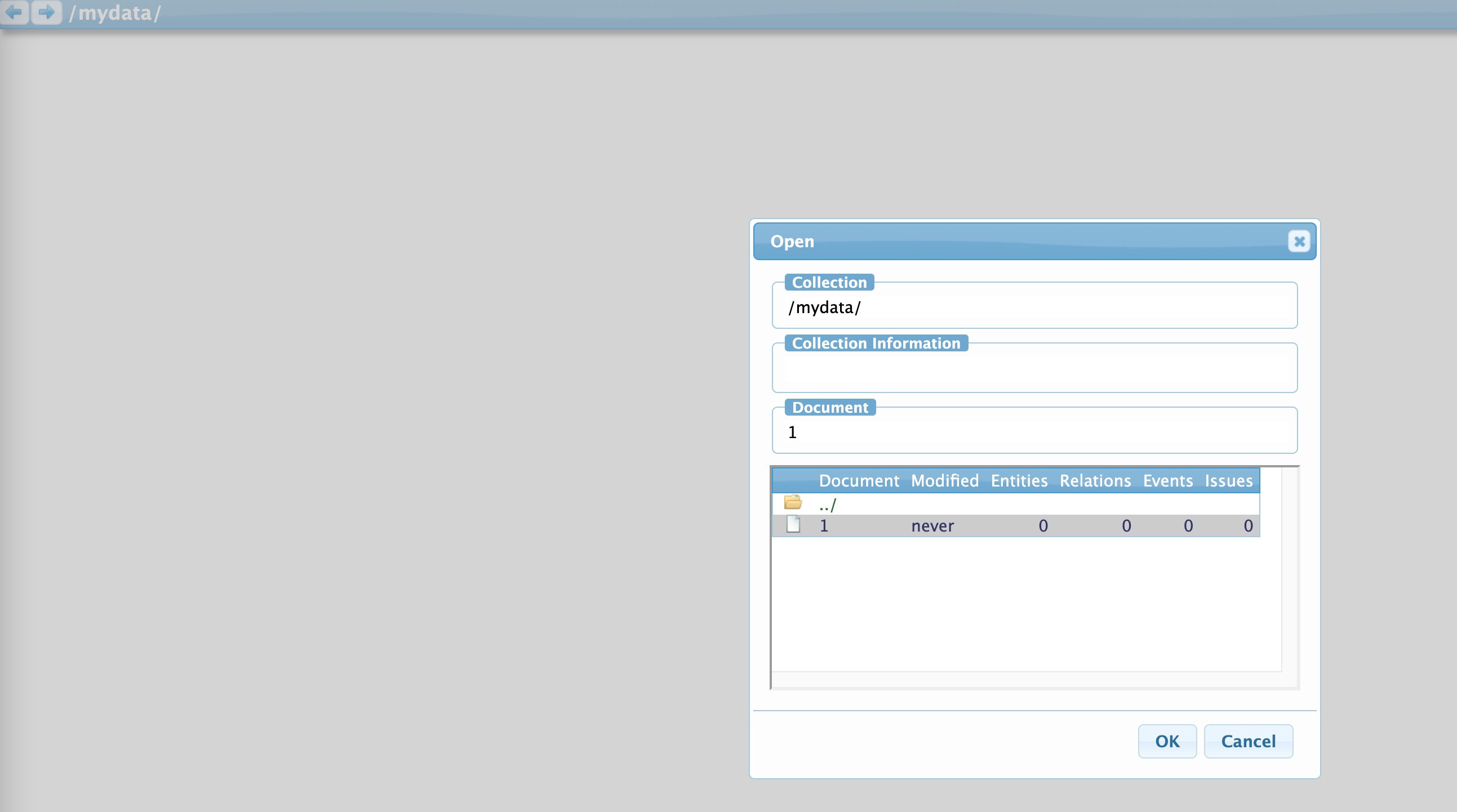1457x812 pixels.
Task: Click the forward arrow navigation icon
Action: (x=46, y=12)
